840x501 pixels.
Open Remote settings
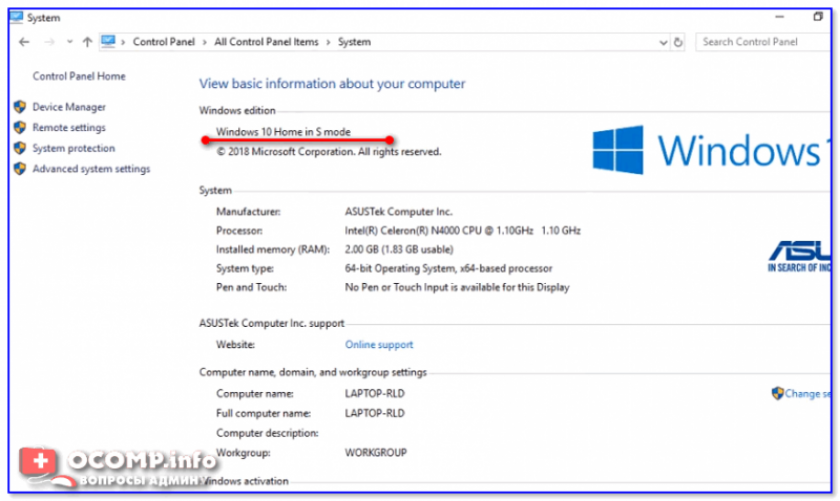69,128
